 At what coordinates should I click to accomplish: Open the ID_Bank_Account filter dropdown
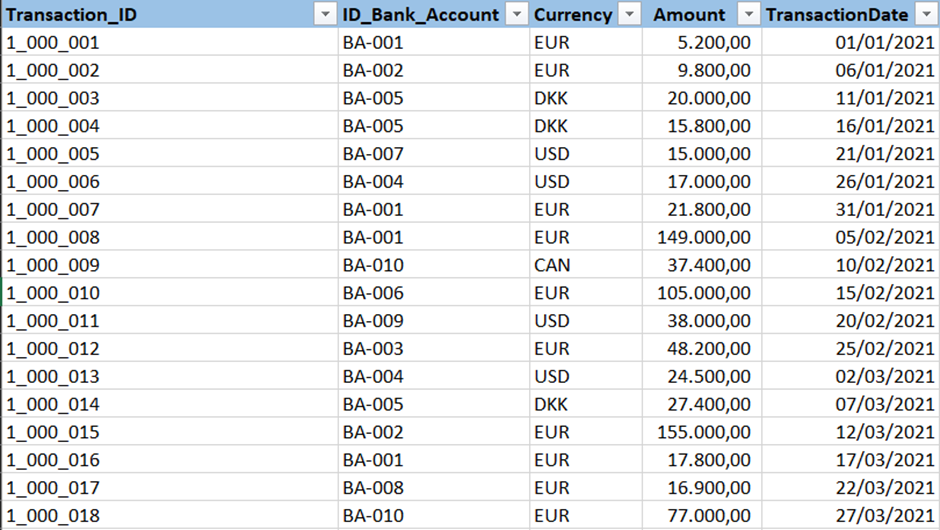pos(517,14)
